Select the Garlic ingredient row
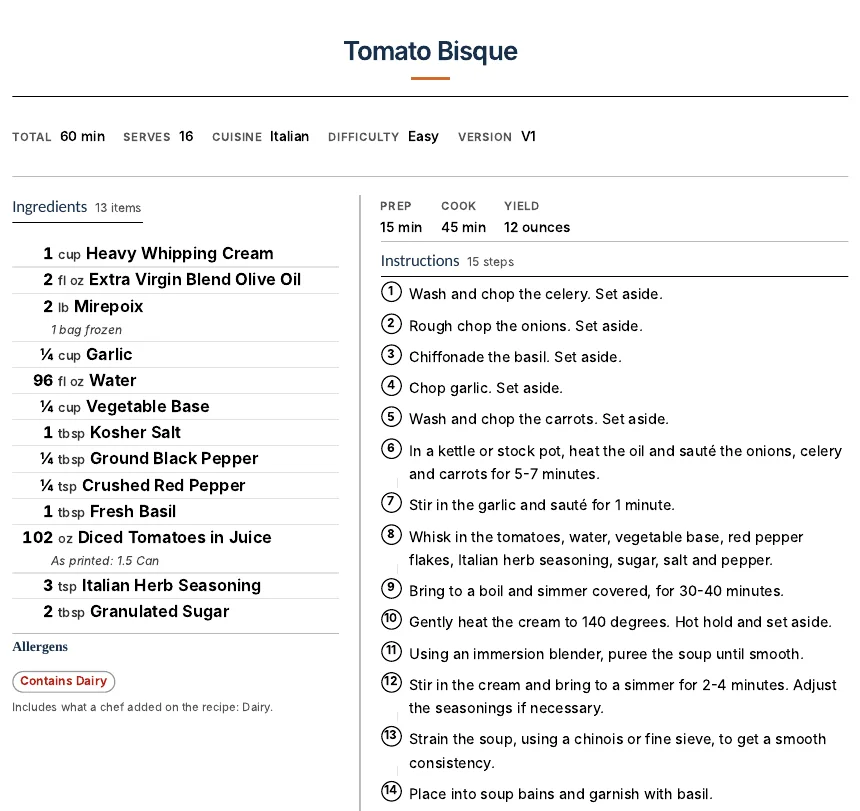This screenshot has width=860, height=811. pyautogui.click(x=176, y=355)
